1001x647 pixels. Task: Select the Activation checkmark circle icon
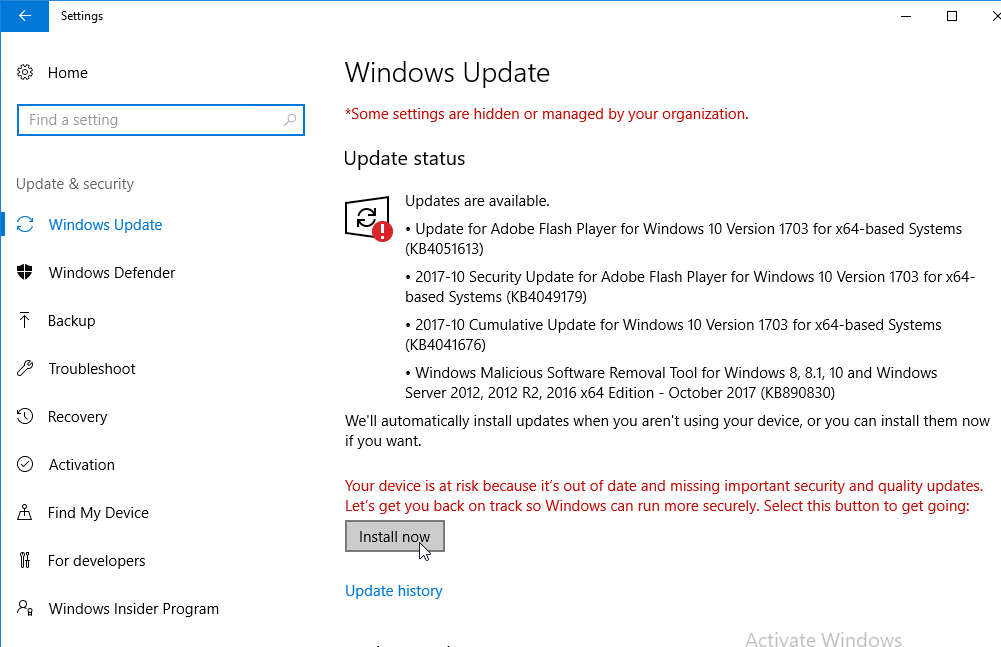(26, 465)
